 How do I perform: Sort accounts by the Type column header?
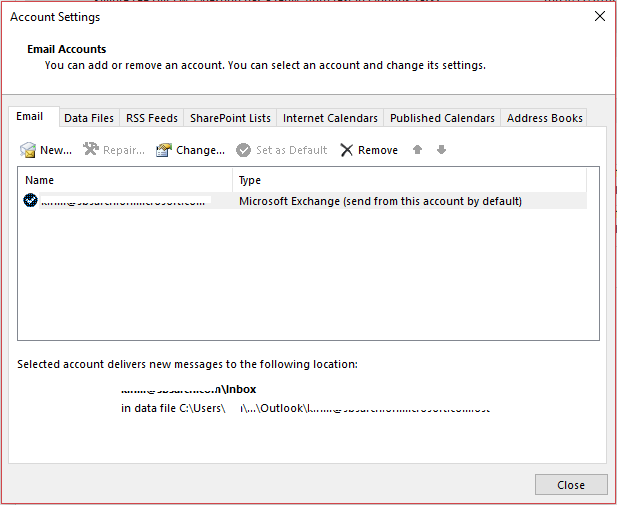410,180
